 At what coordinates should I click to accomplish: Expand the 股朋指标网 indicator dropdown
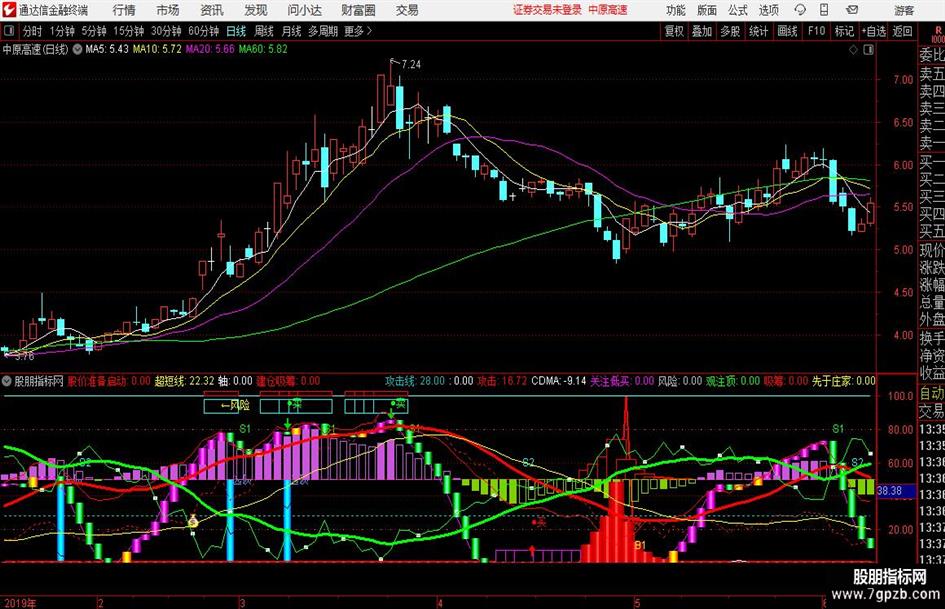coord(7,381)
